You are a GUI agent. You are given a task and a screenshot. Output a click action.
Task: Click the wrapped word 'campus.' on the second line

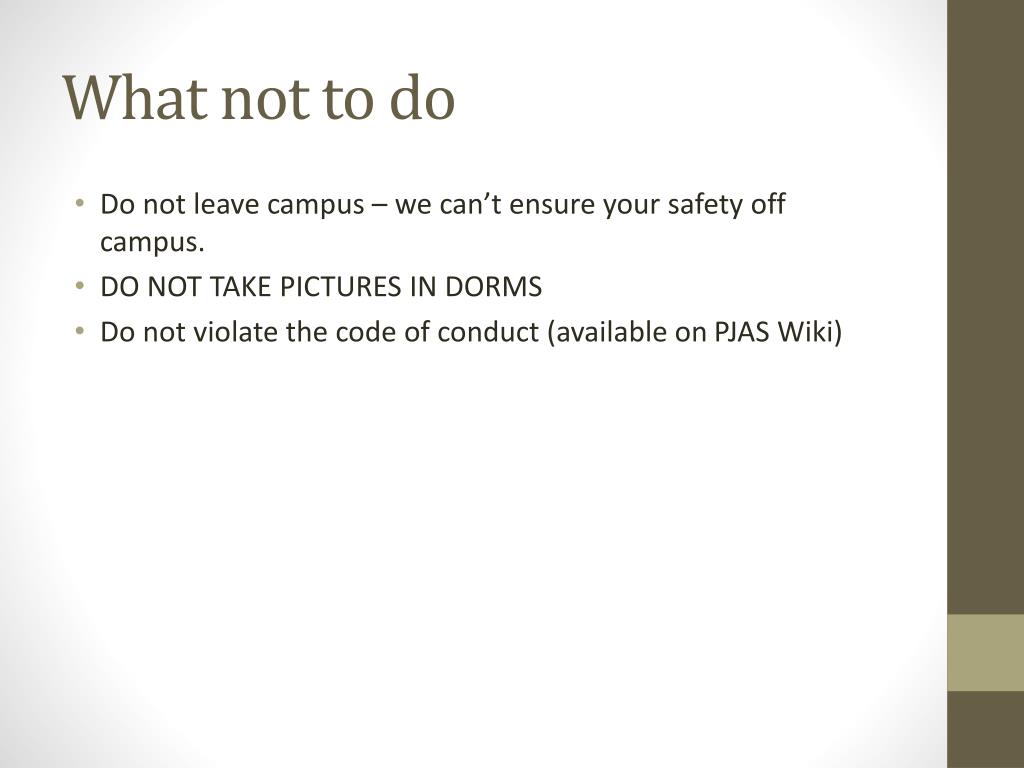click(x=152, y=243)
